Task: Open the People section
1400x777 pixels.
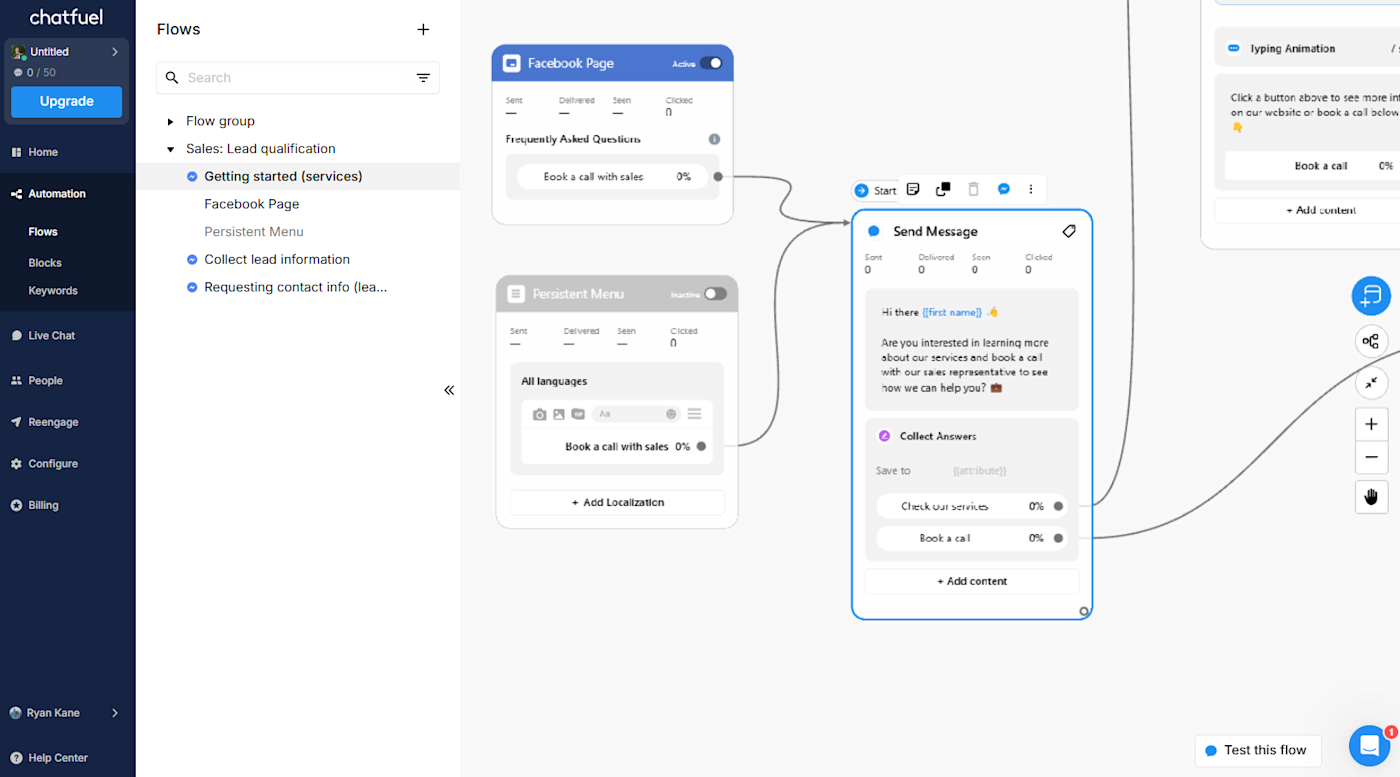Action: 45,381
